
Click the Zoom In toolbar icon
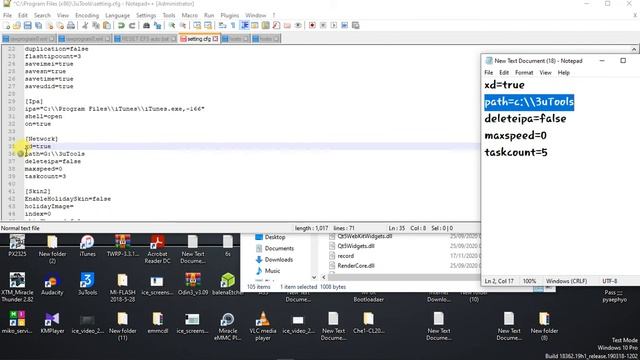pyautogui.click(x=172, y=25)
